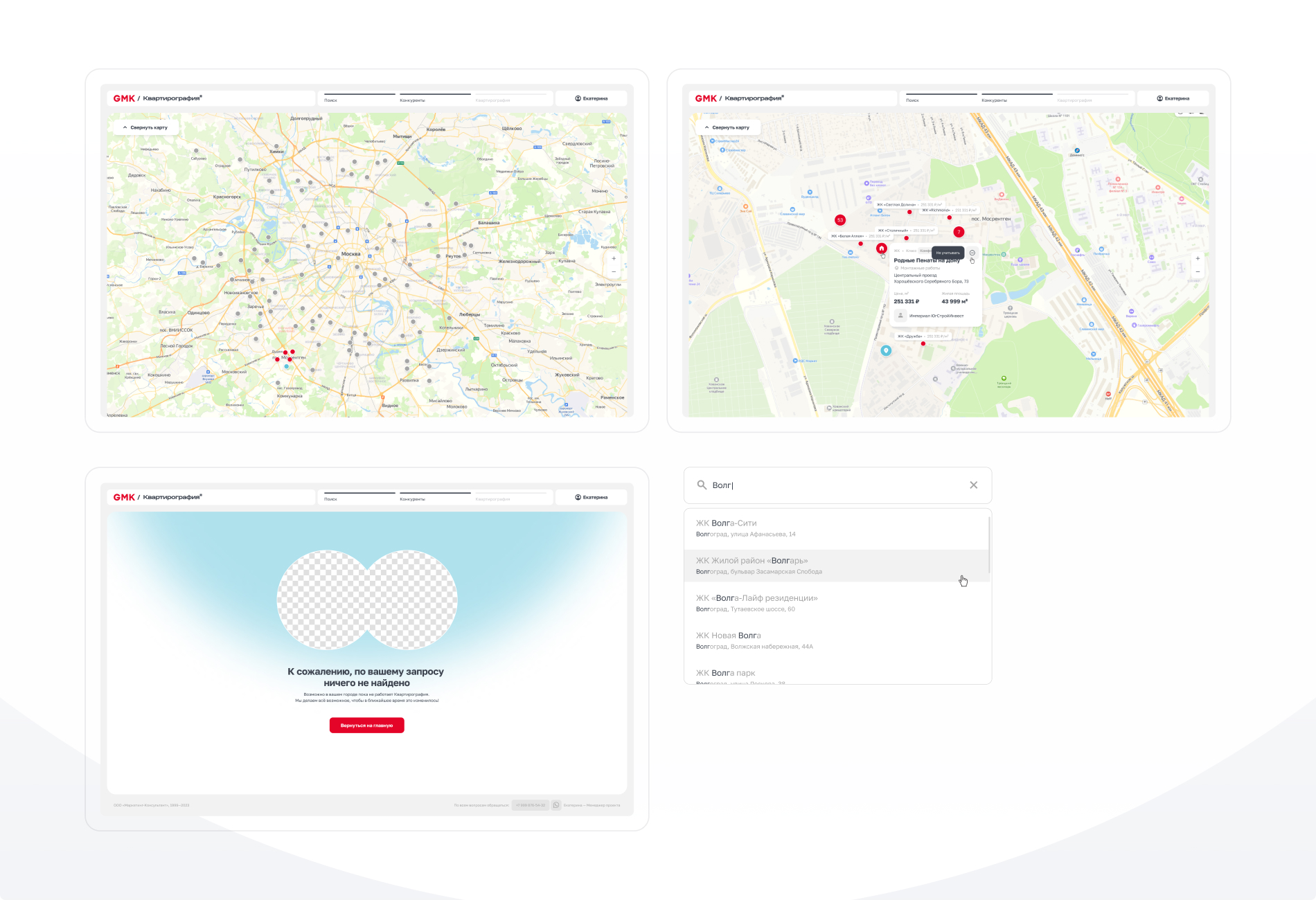Open the red cluster marker showing 53
The width and height of the screenshot is (1316, 900).
[840, 220]
